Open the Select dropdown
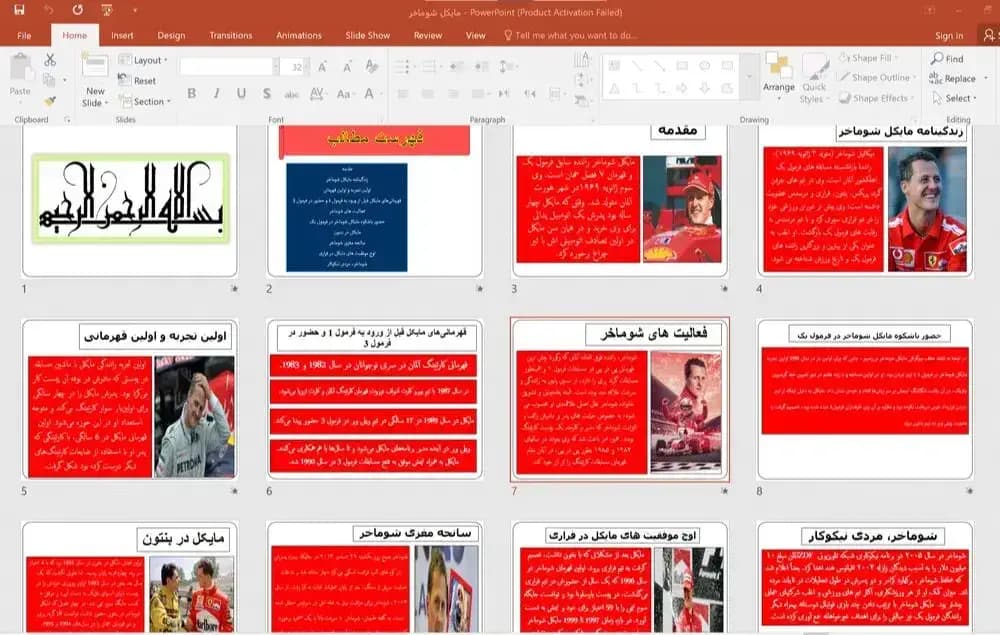The width and height of the screenshot is (1000, 635). tap(954, 98)
